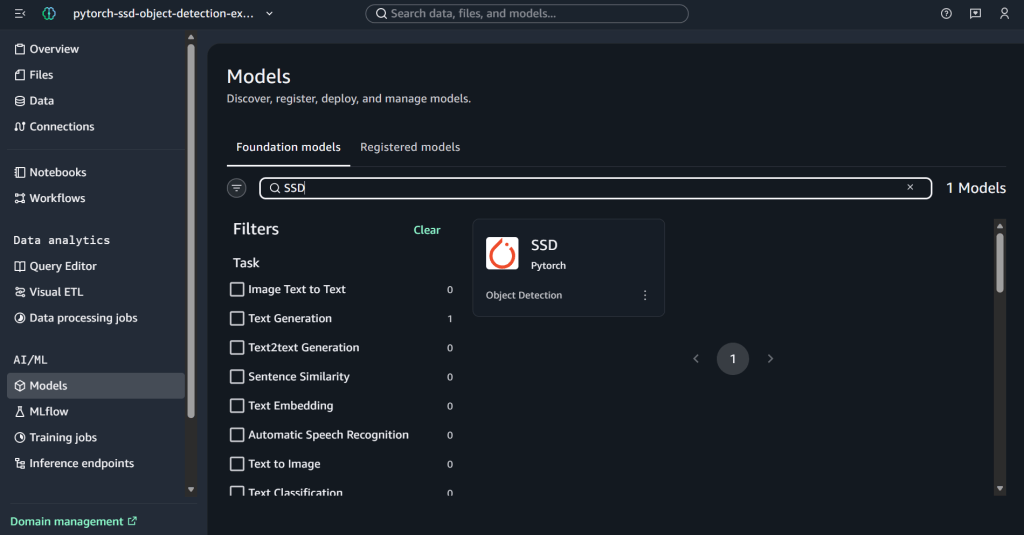
Task: Open the feedback chat icon in header
Action: [x=975, y=14]
